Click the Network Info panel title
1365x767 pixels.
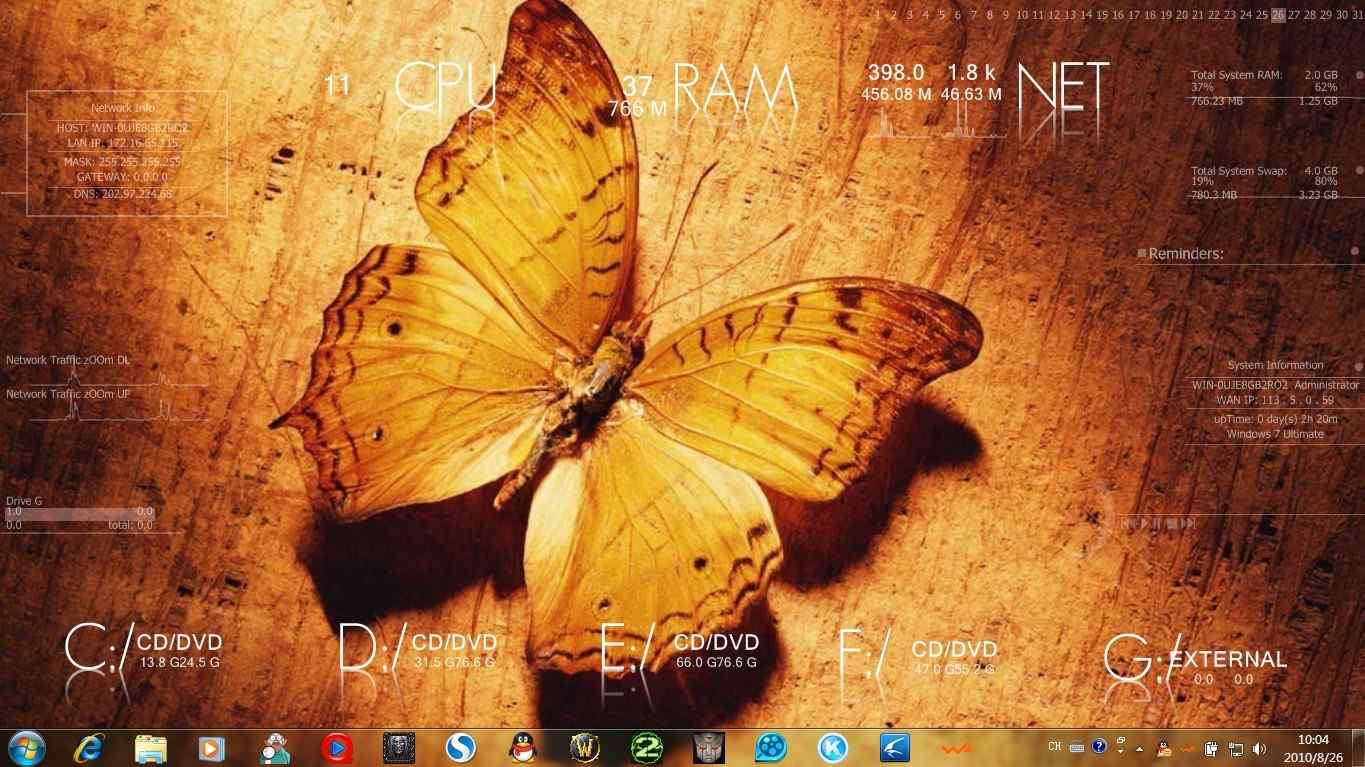123,108
